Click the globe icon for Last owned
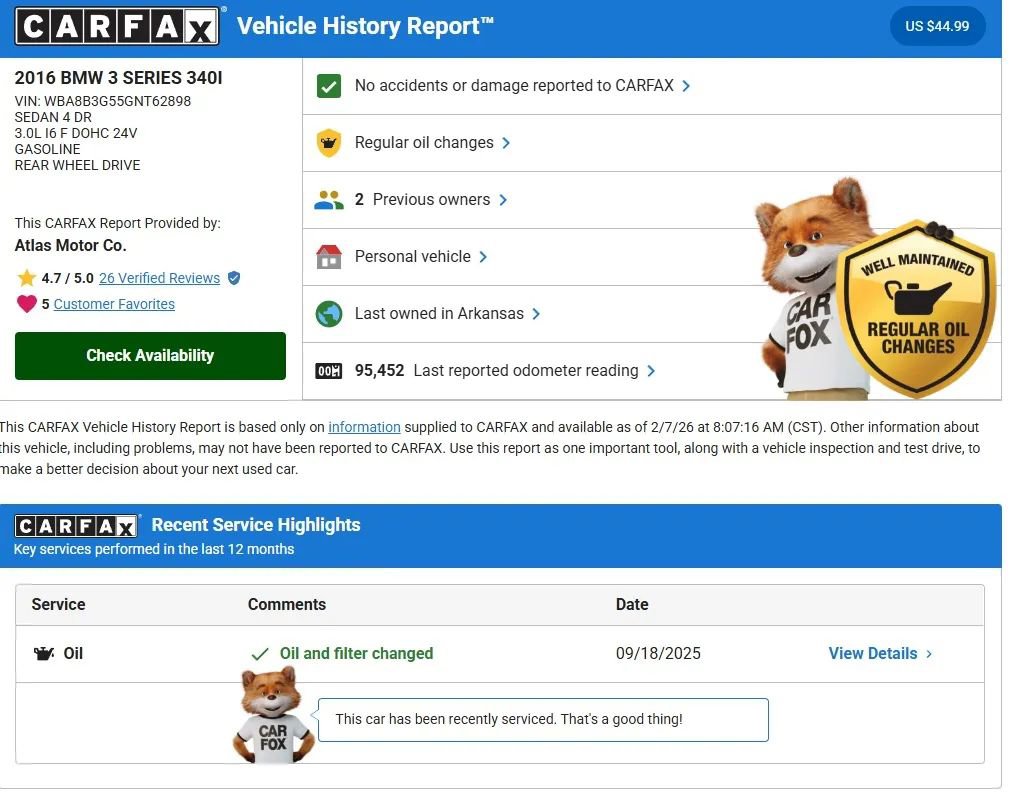Viewport: 1012px width, 800px height. (328, 314)
